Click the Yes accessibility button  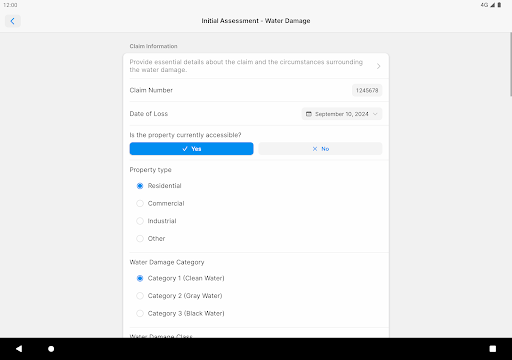[191, 149]
